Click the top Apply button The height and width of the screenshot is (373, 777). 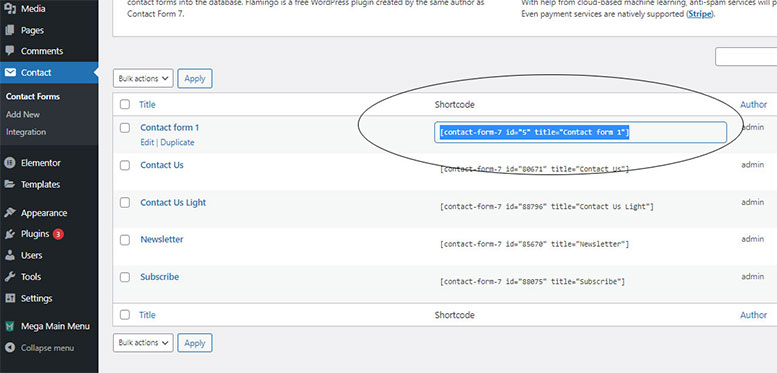tap(195, 78)
